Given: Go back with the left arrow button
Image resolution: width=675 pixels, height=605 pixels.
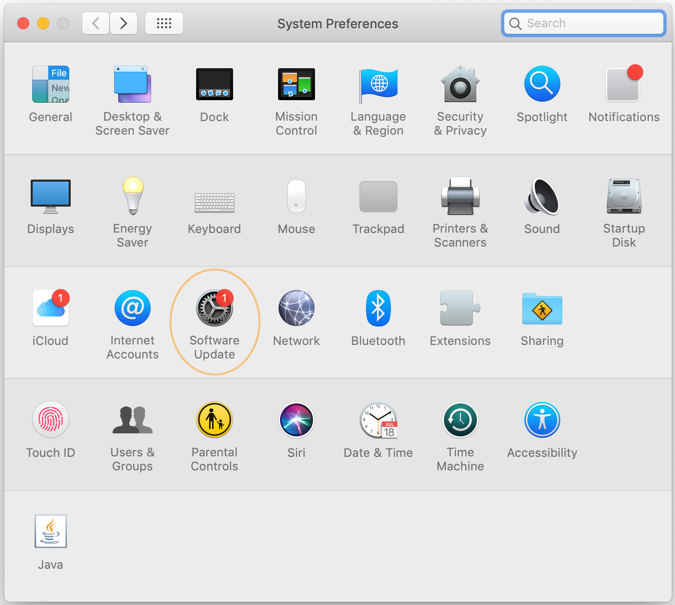Looking at the screenshot, I should tap(96, 23).
